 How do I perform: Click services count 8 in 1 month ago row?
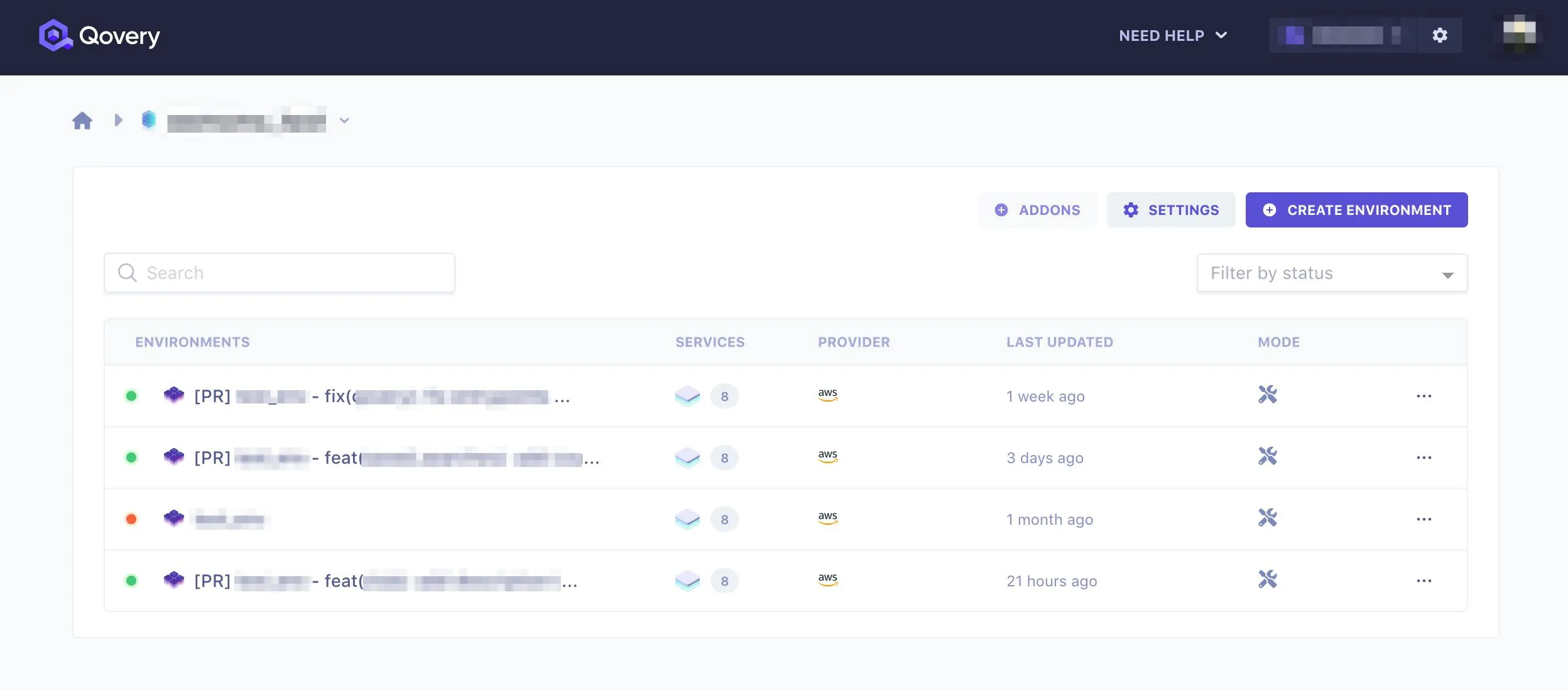[724, 520]
